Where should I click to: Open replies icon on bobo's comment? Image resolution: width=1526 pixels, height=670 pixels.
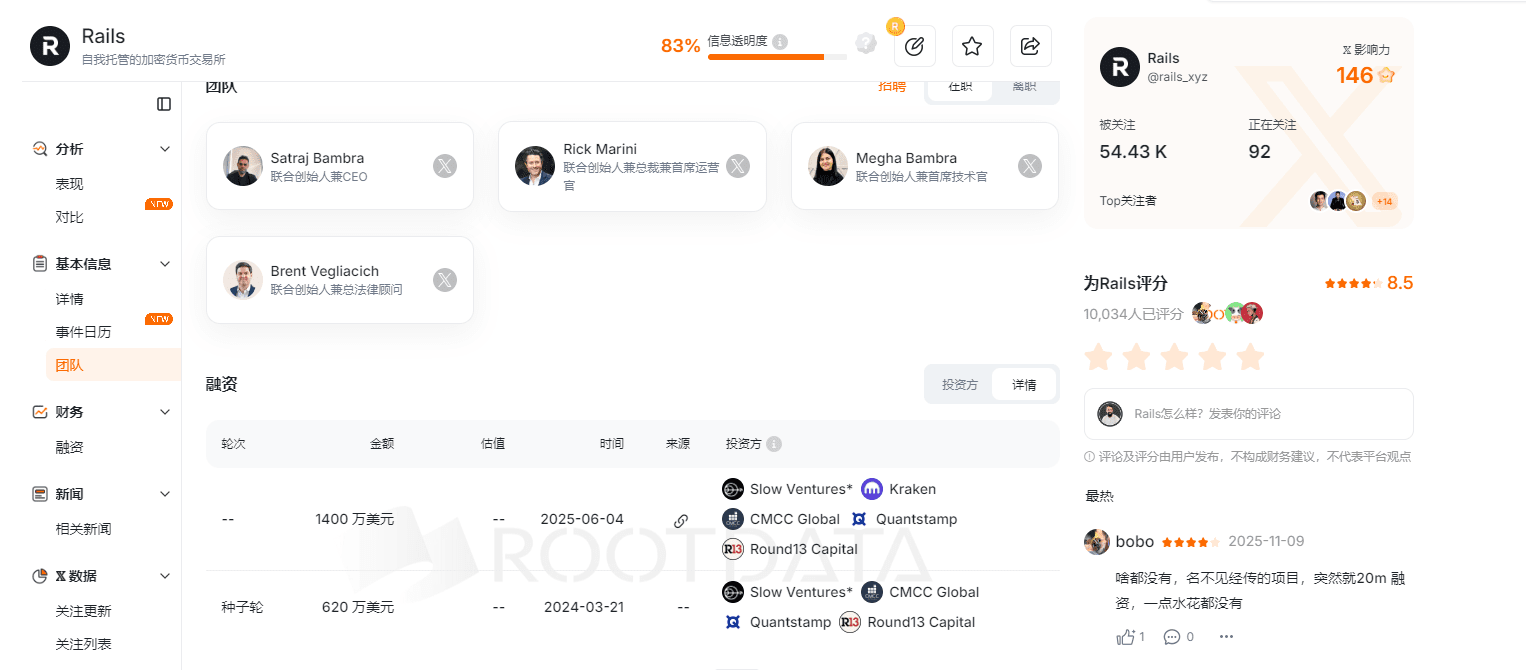click(1172, 636)
